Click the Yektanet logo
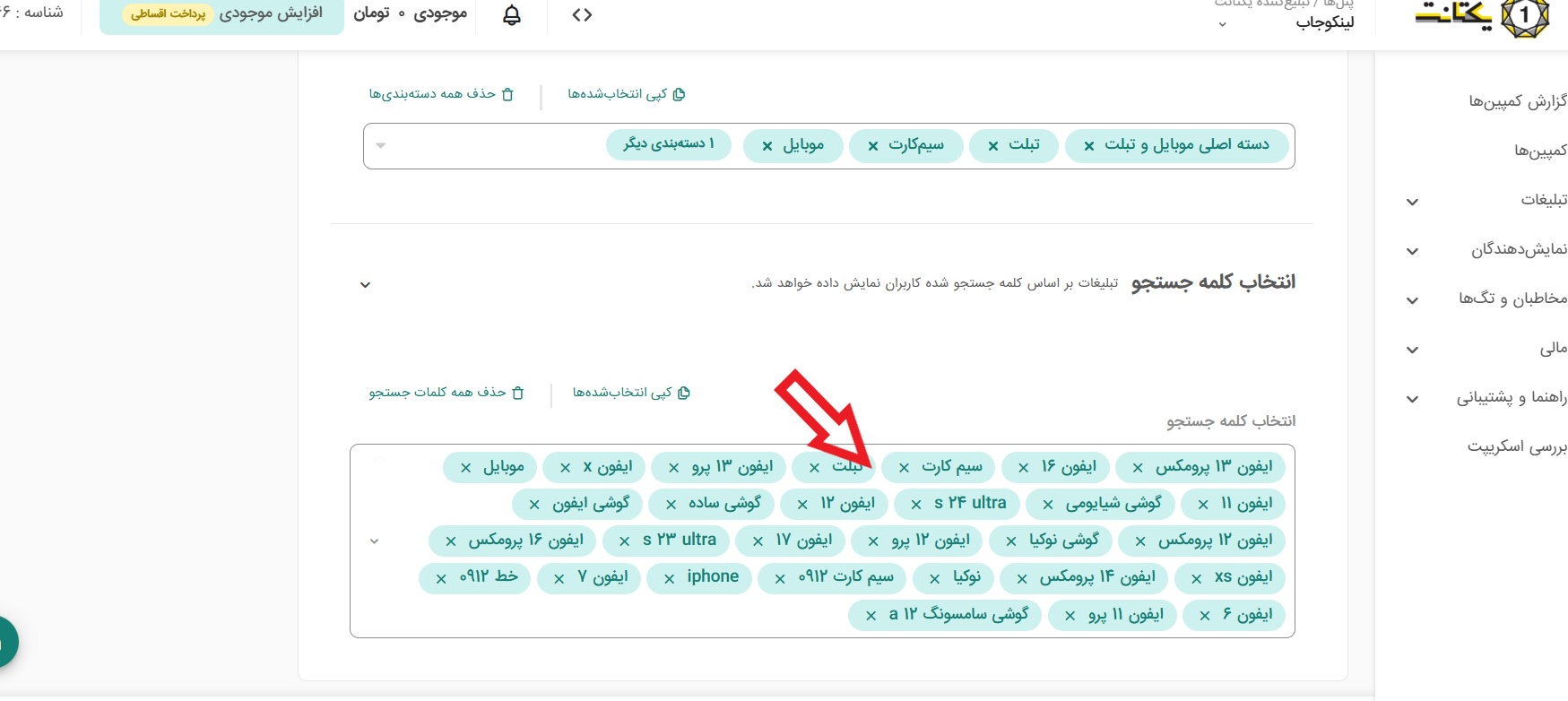 [x=1482, y=18]
